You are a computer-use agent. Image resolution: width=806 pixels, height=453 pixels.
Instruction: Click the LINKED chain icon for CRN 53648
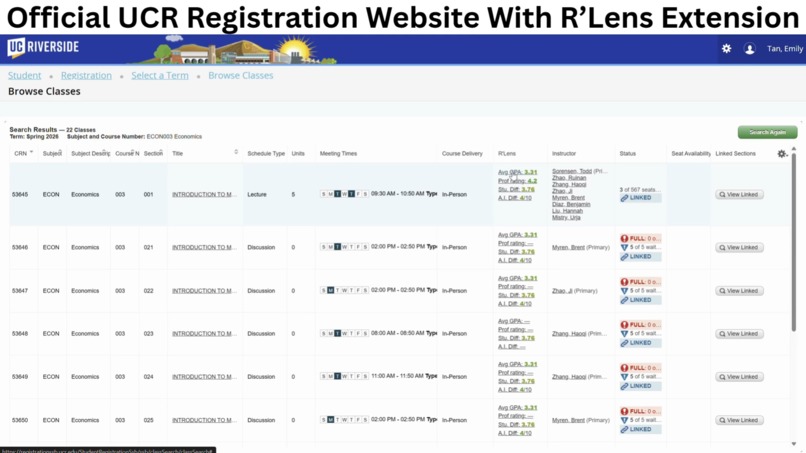point(625,343)
